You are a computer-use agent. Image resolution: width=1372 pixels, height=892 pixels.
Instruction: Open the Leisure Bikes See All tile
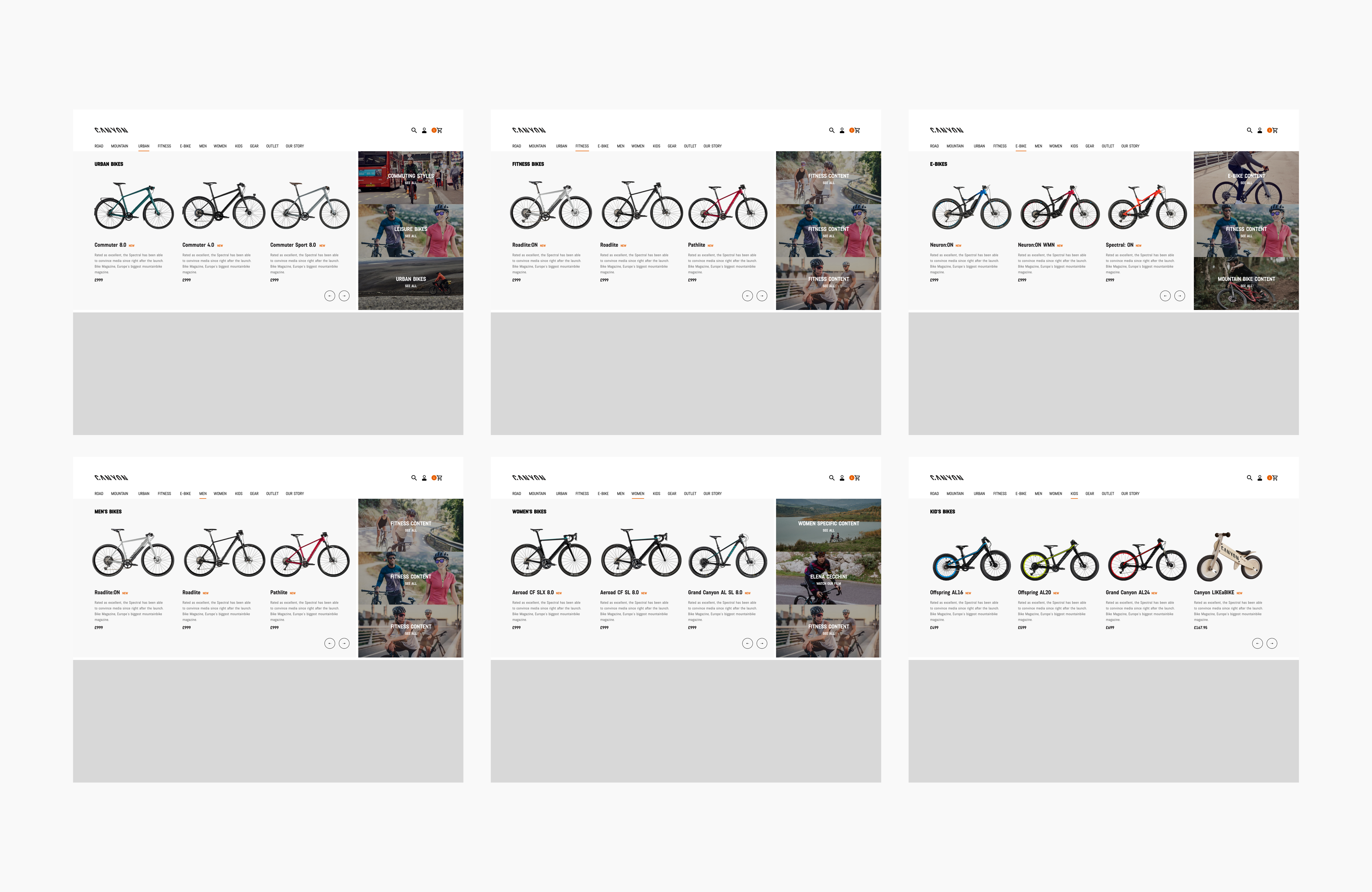[x=410, y=231]
